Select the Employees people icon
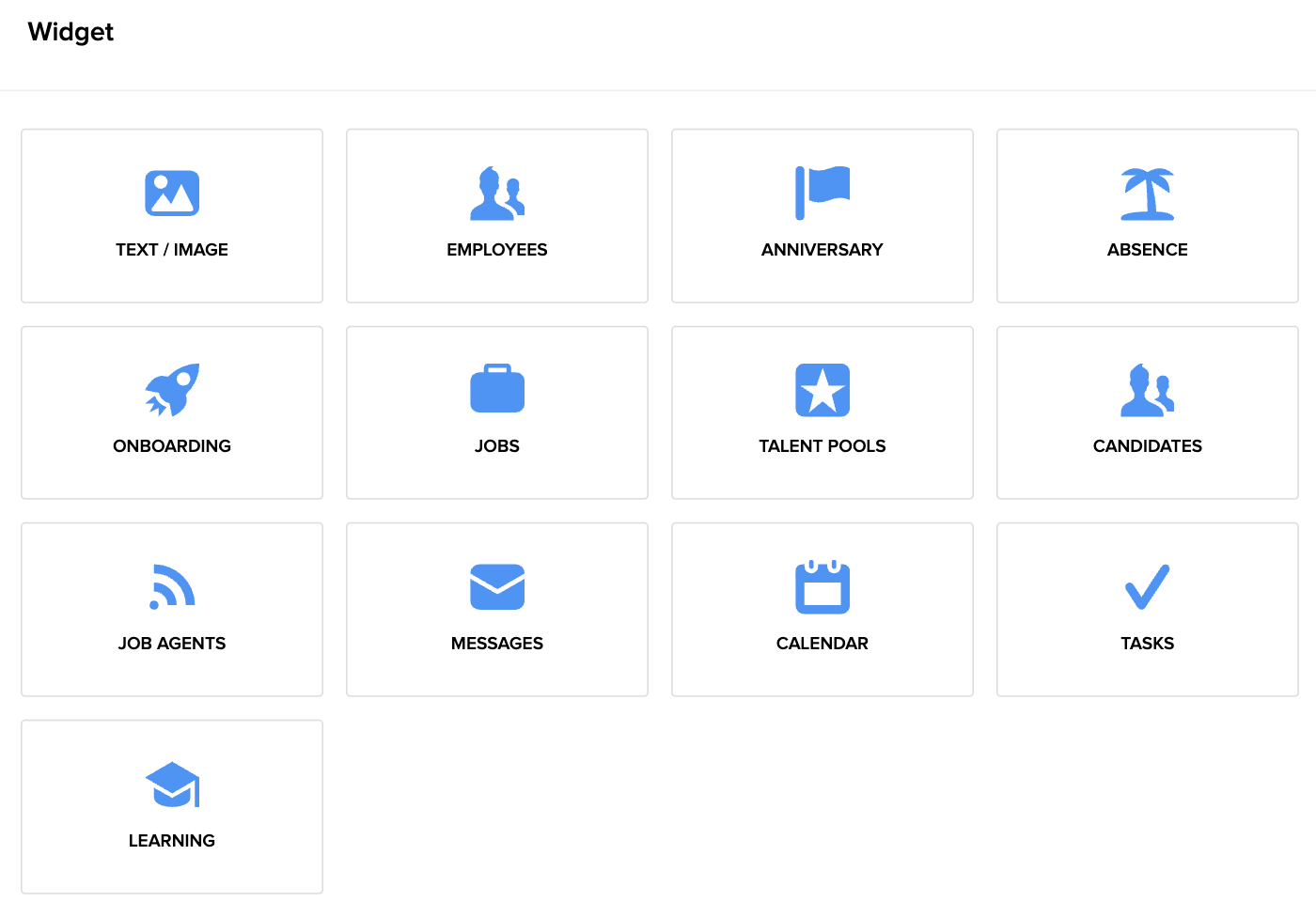Image resolution: width=1316 pixels, height=902 pixels. tap(497, 194)
